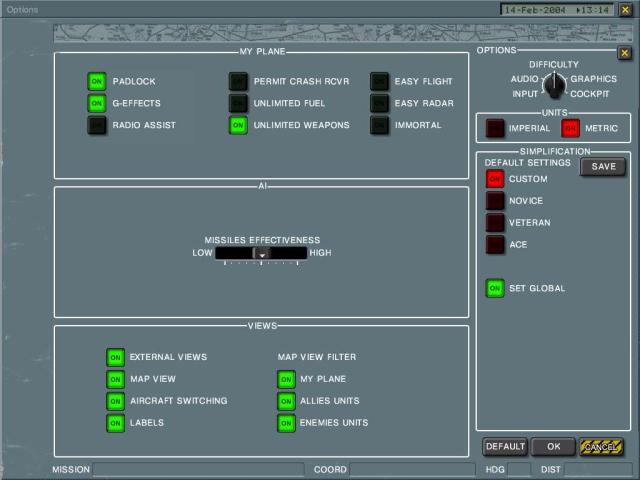Toggle the Padlock option off
Viewport: 640px width, 480px height.
97,81
